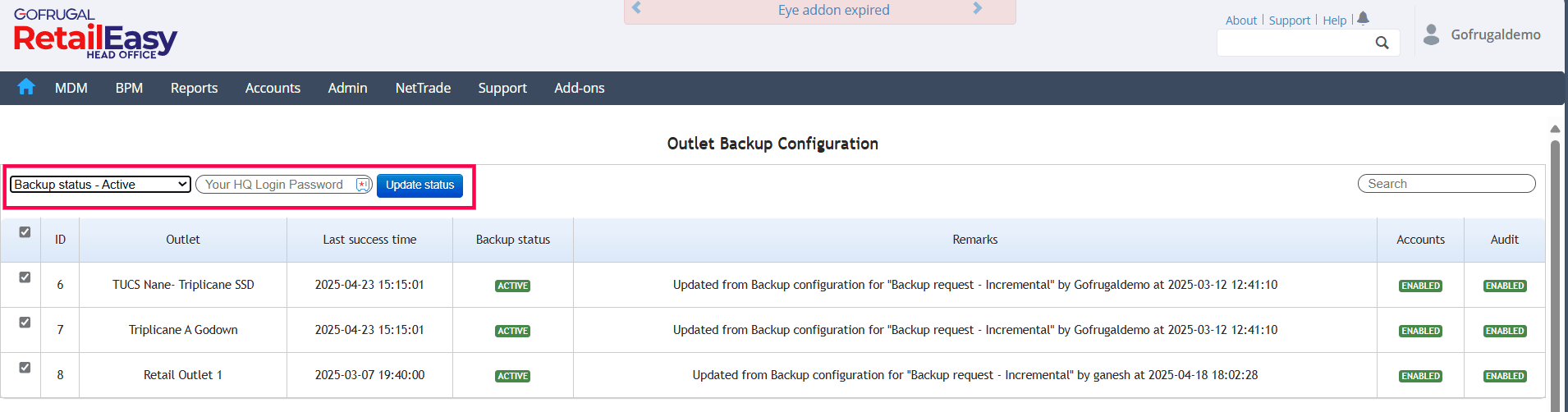Show next announcement with right arrow
1568x412 pixels.
[x=977, y=9]
